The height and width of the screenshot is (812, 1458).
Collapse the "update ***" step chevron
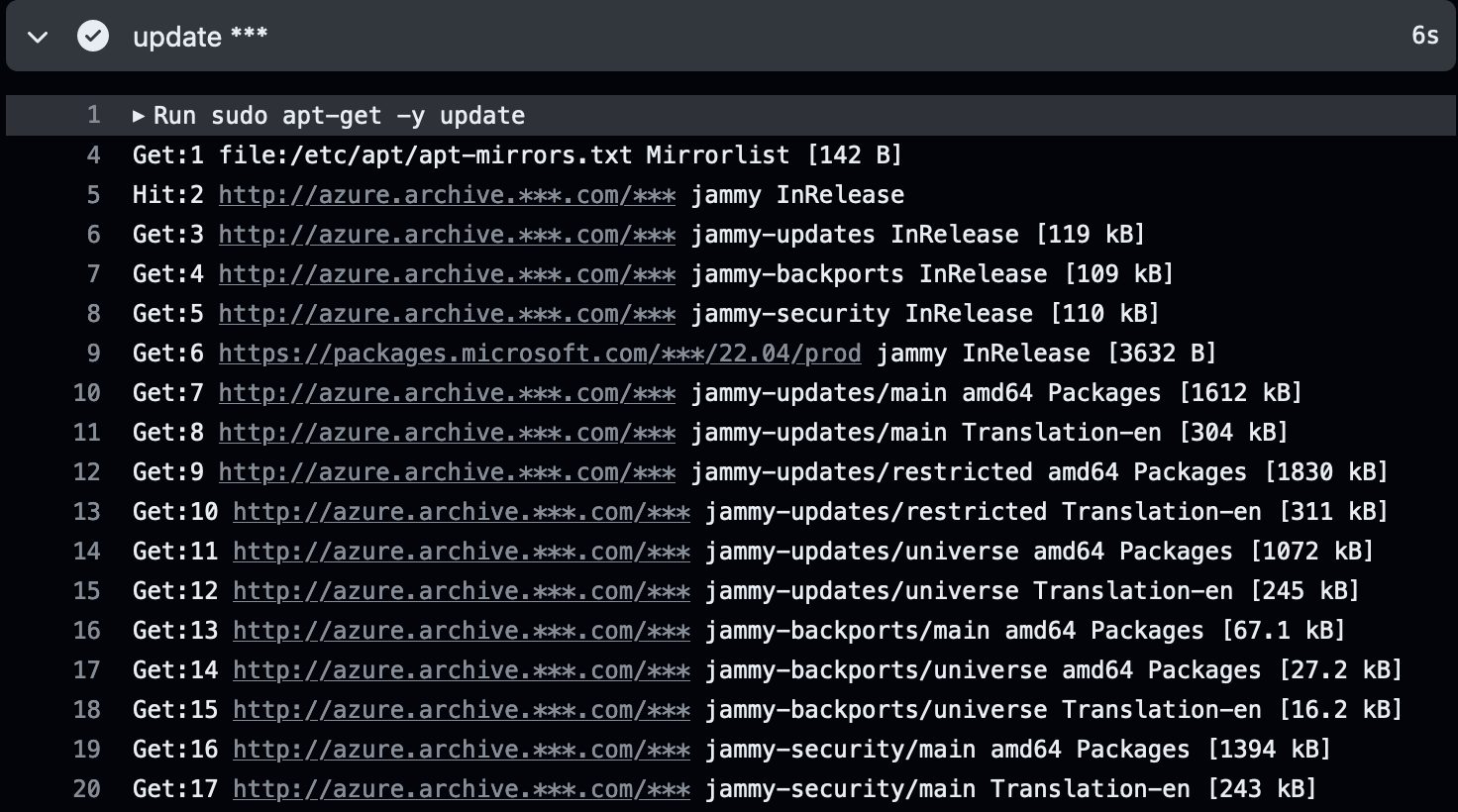(x=38, y=38)
